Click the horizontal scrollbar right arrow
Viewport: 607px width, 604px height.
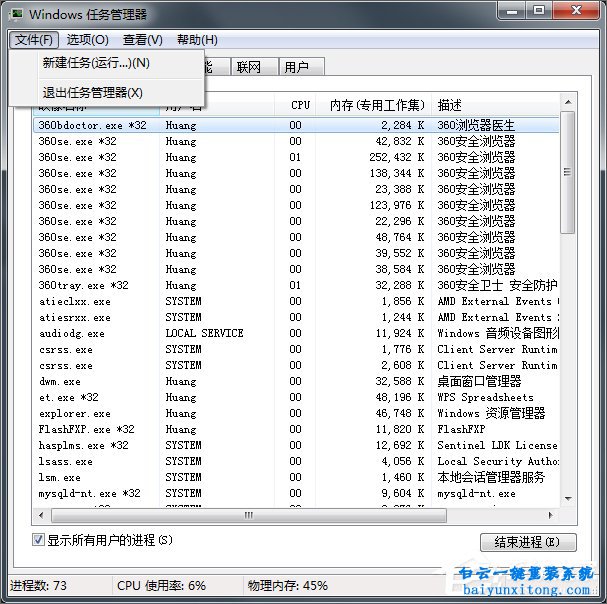coord(550,515)
